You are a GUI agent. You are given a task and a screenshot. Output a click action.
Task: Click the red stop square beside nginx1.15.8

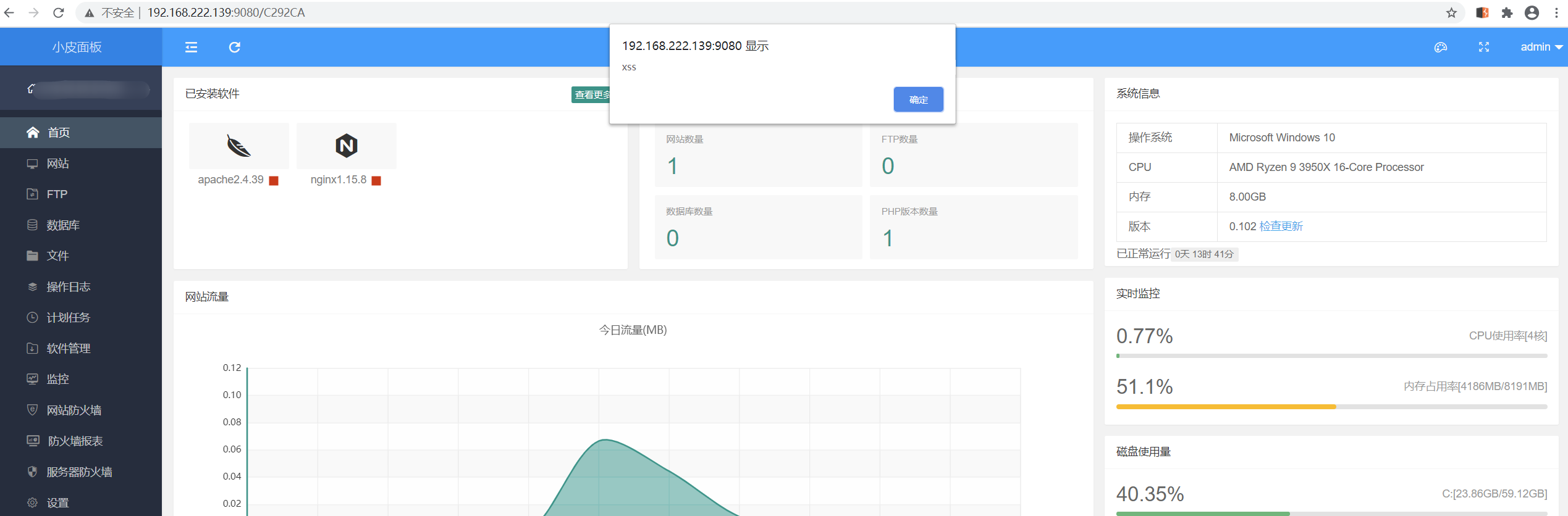pyautogui.click(x=376, y=181)
